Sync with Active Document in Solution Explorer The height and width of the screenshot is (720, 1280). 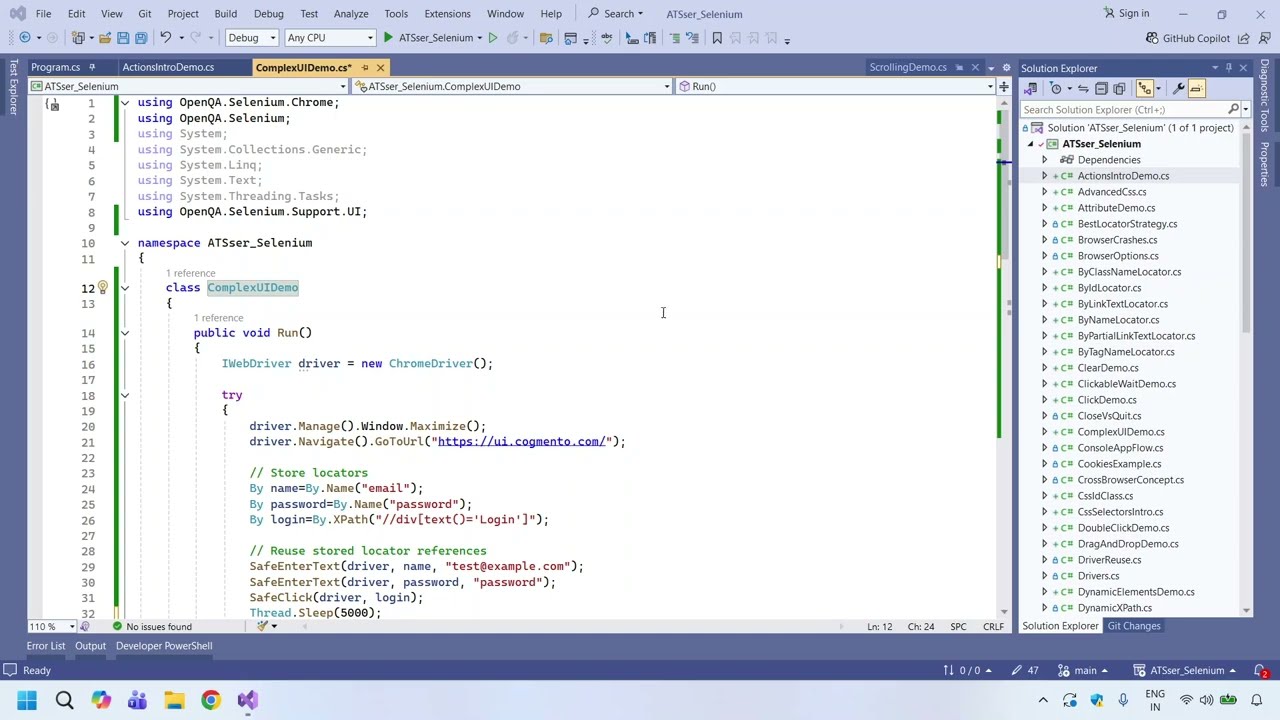(x=1083, y=88)
